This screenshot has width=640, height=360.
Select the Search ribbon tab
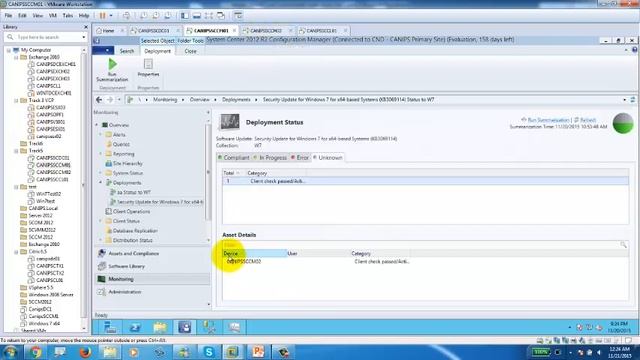point(127,51)
